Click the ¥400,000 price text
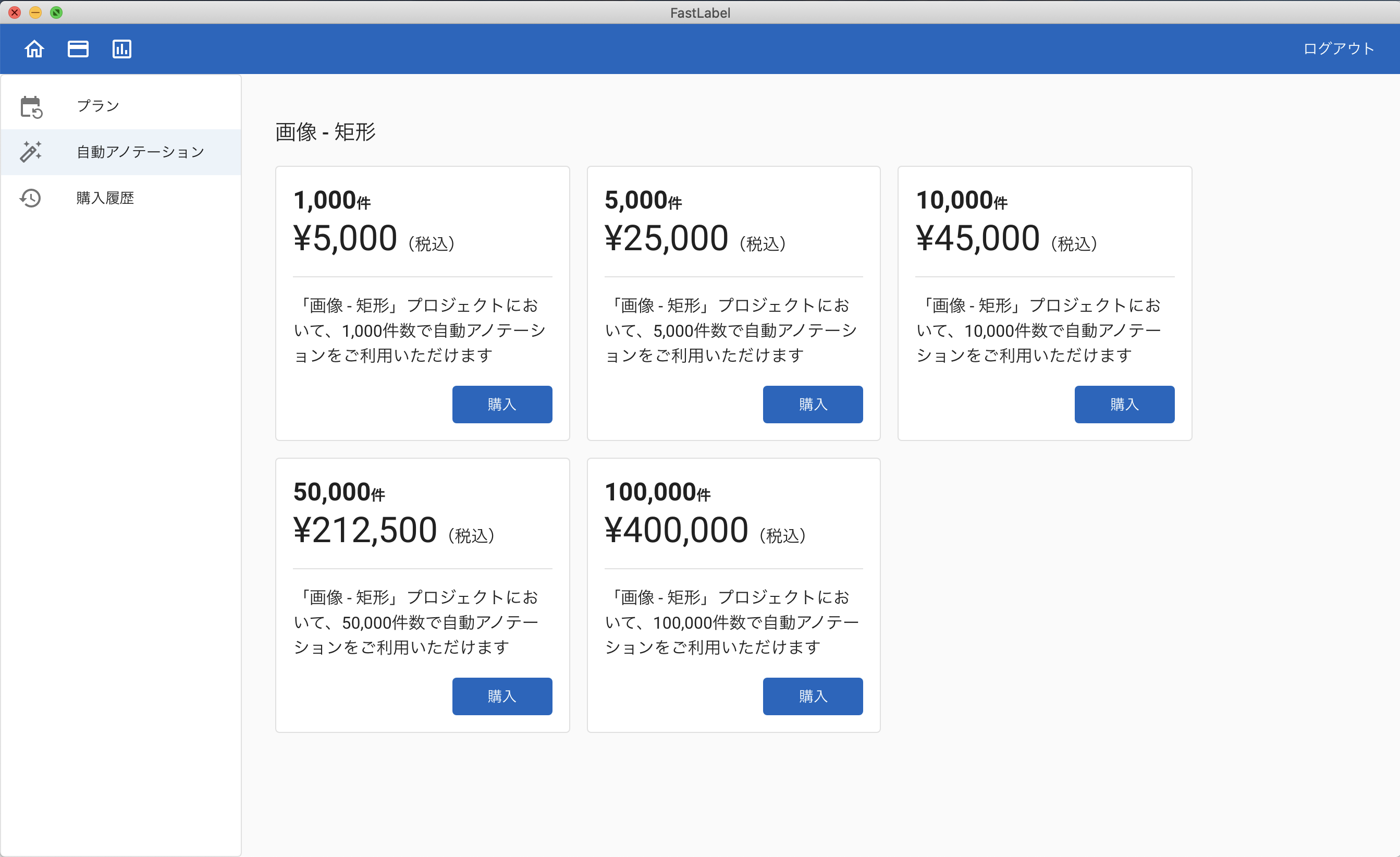The image size is (1400, 857). 676,530
